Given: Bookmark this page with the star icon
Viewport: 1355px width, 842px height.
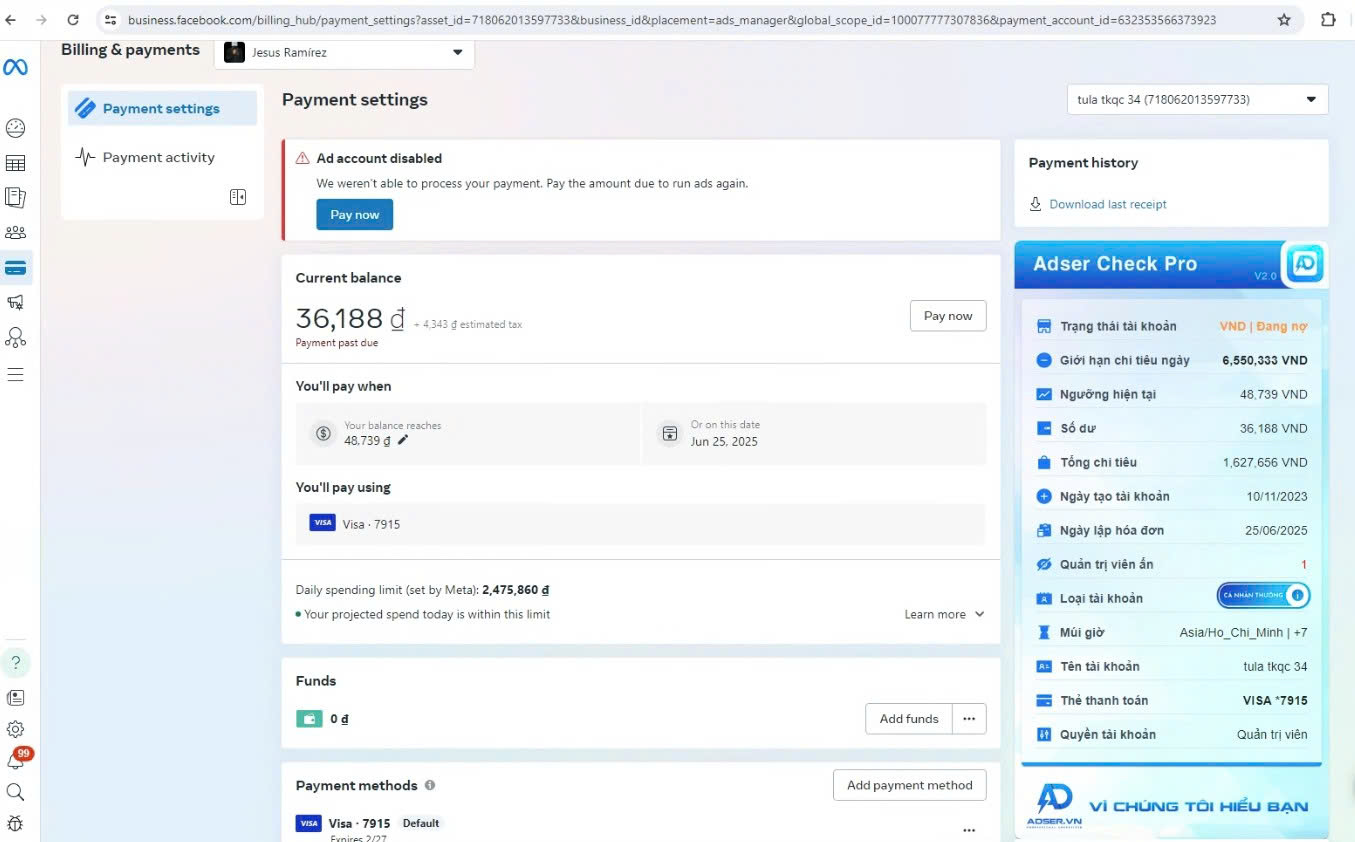Looking at the screenshot, I should (1284, 19).
